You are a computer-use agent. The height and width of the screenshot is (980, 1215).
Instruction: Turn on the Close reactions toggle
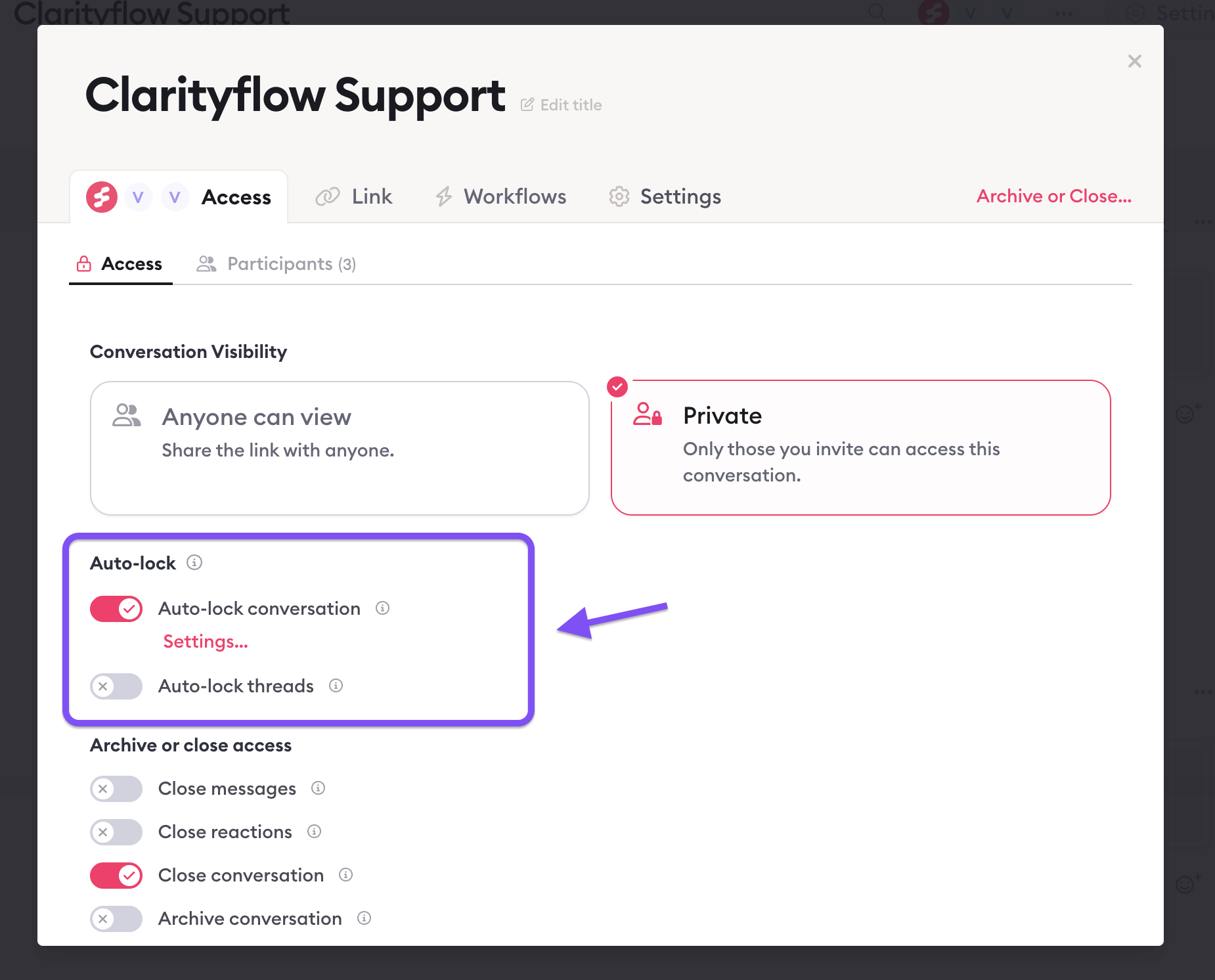tap(116, 832)
